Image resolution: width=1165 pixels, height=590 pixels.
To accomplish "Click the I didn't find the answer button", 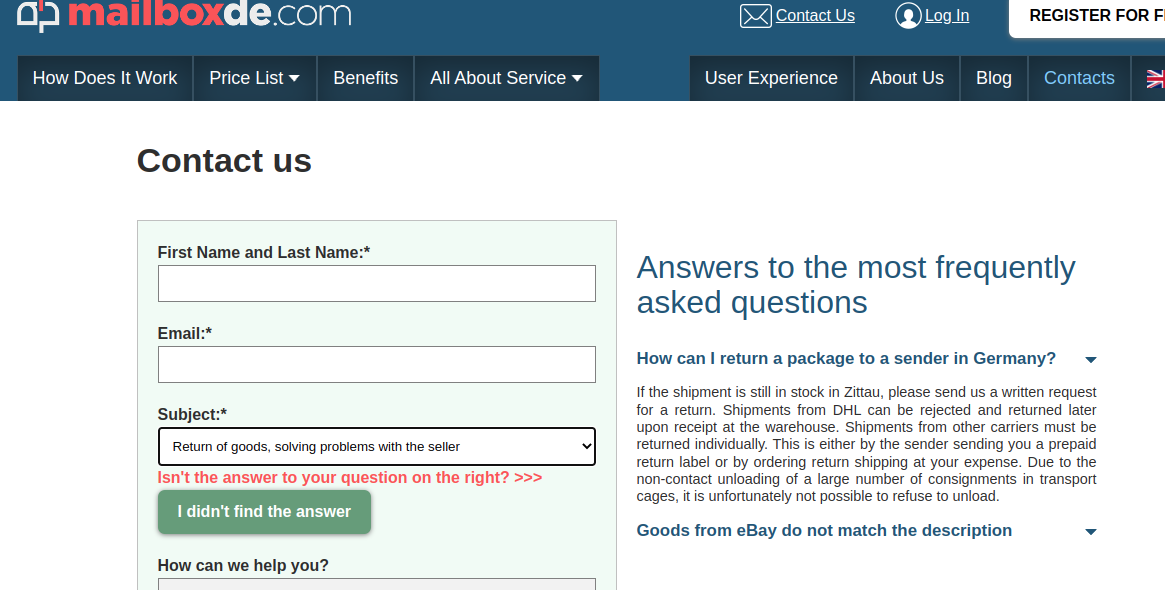I will tap(265, 512).
